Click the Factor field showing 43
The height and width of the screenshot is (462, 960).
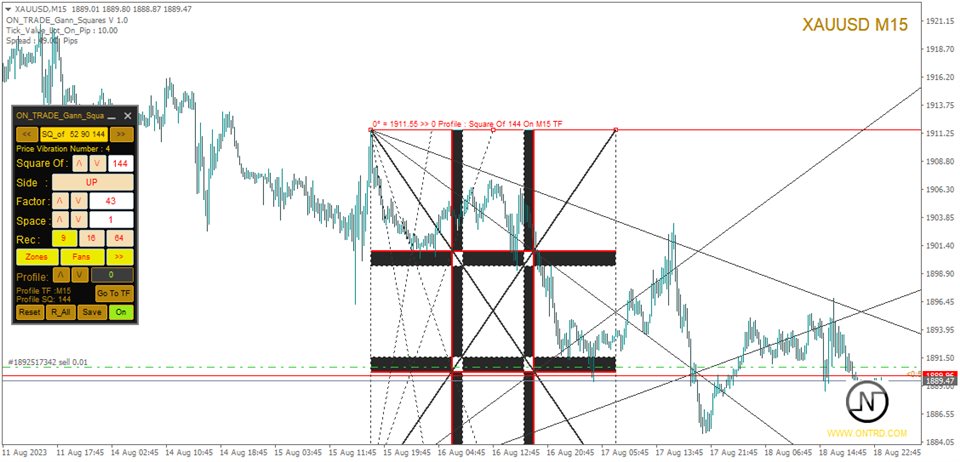[x=111, y=201]
